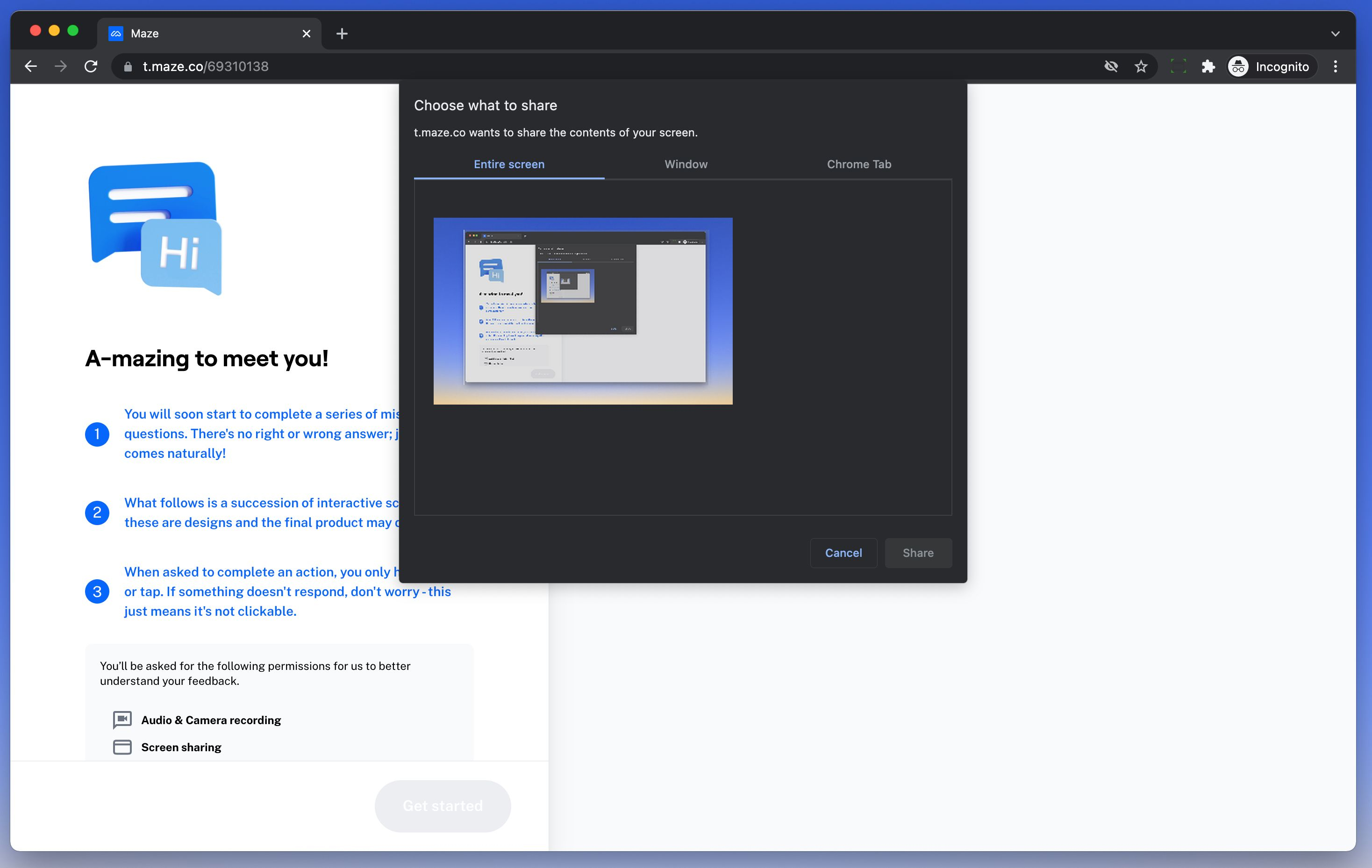
Task: Bookmark the page with the star icon
Action: (x=1141, y=66)
